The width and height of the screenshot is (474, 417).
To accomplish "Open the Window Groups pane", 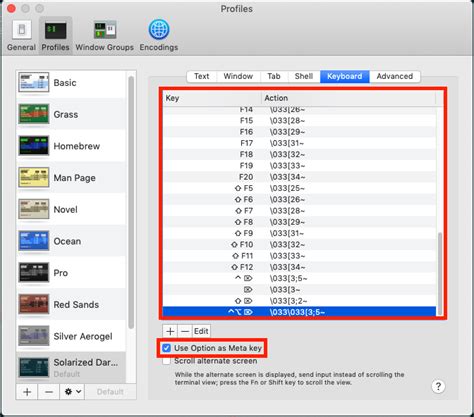I will 104,35.
